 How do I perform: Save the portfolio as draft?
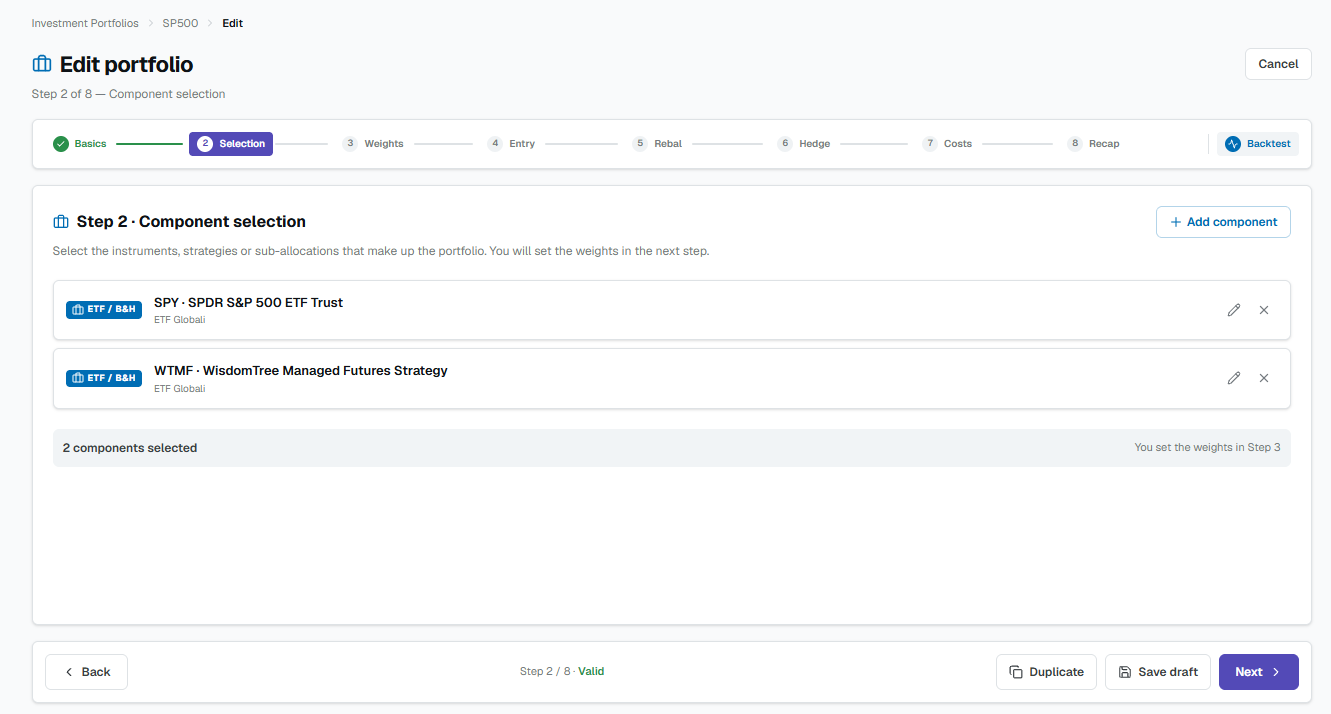(1158, 672)
